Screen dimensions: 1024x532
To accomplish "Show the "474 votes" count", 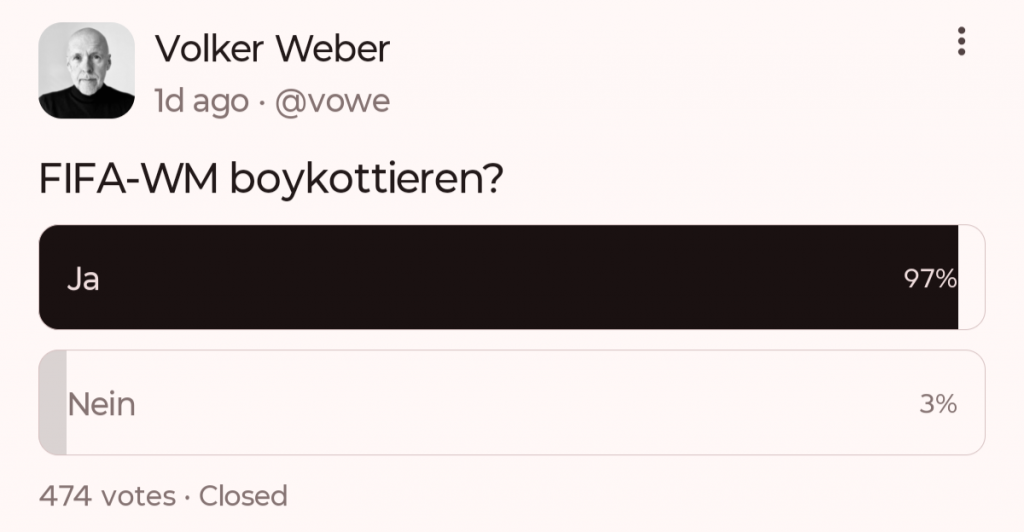I will click(x=107, y=495).
